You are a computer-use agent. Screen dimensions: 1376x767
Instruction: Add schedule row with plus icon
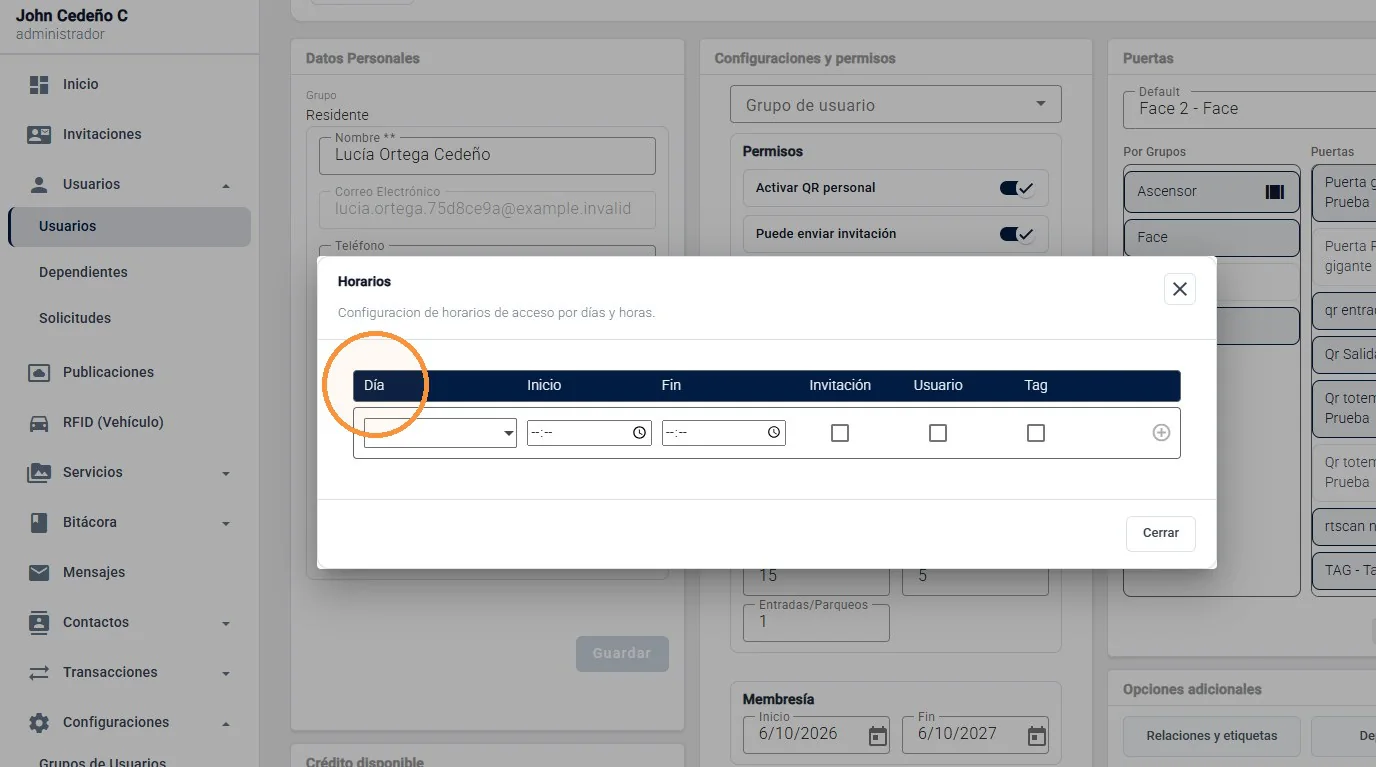coord(1161,433)
